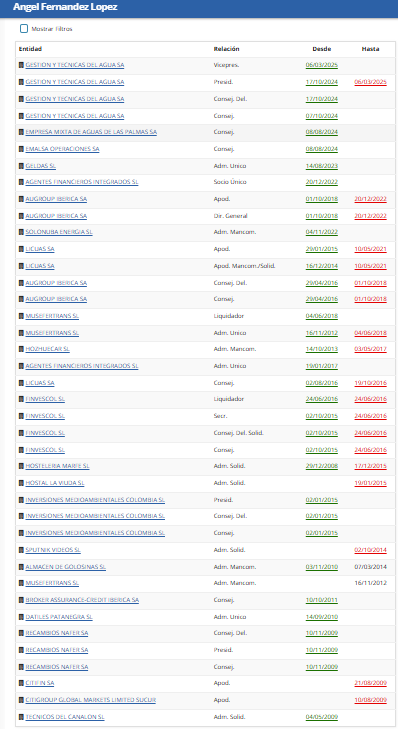Image resolution: width=398 pixels, height=729 pixels.
Task: Open MUSEFERTRANS SL link in Adm. Unico row
Action: coord(52,333)
